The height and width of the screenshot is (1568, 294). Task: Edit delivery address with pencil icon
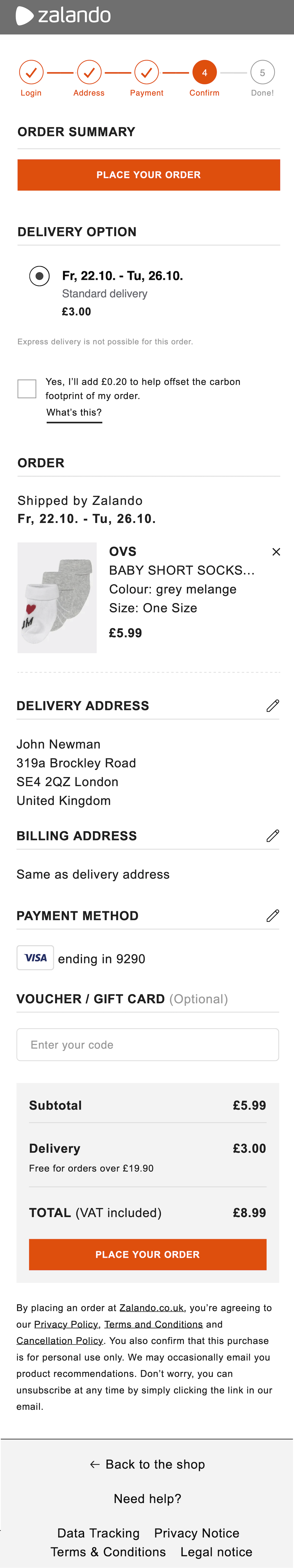[x=273, y=705]
